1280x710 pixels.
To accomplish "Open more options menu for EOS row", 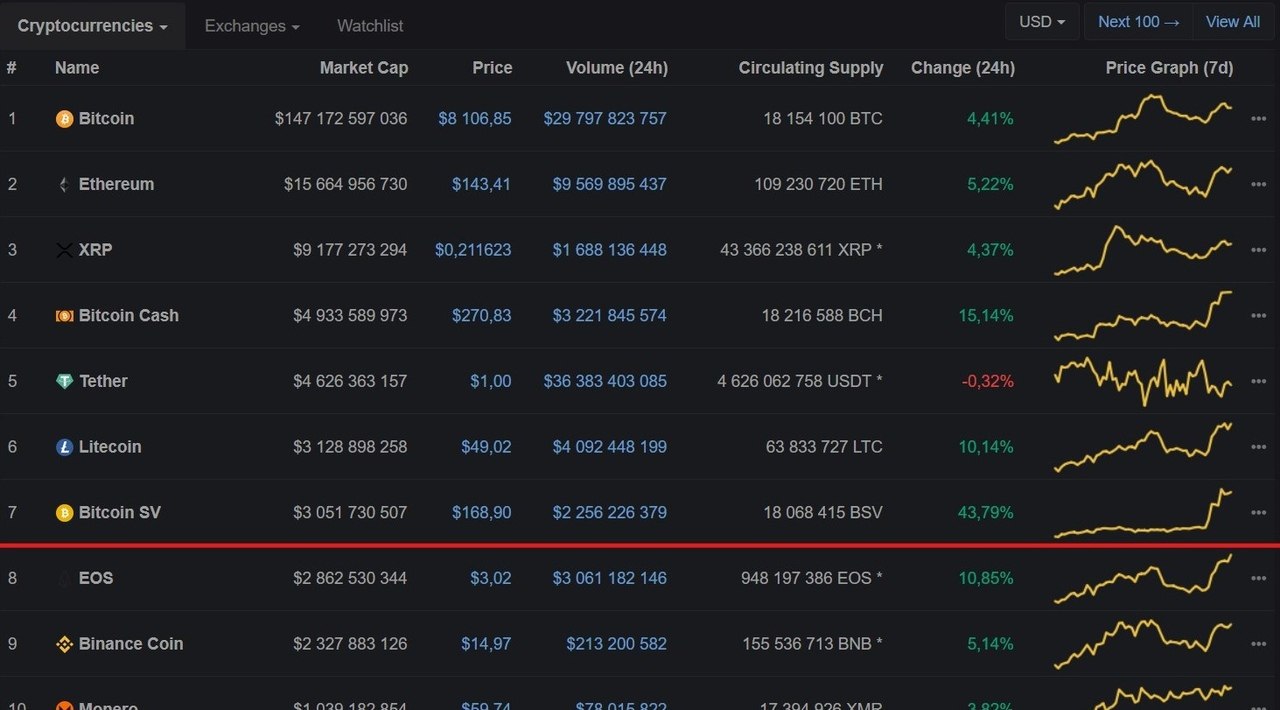I will (x=1258, y=578).
